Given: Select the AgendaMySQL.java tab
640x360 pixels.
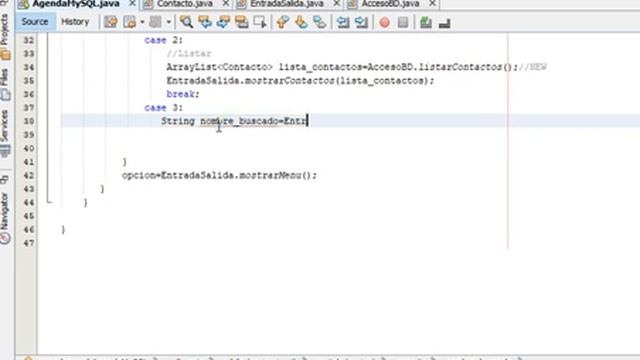Looking at the screenshot, I should pyautogui.click(x=76, y=4).
